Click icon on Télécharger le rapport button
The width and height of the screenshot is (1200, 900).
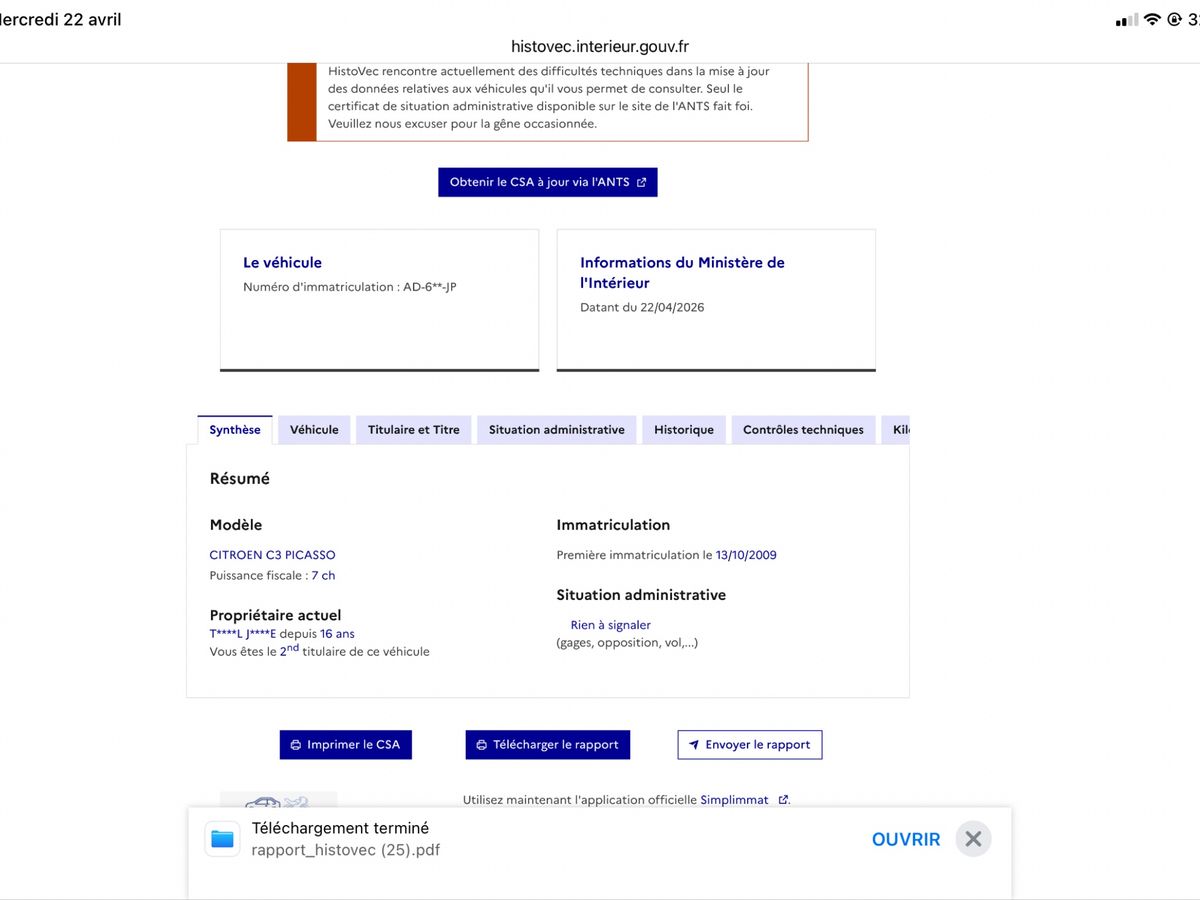[x=482, y=745]
